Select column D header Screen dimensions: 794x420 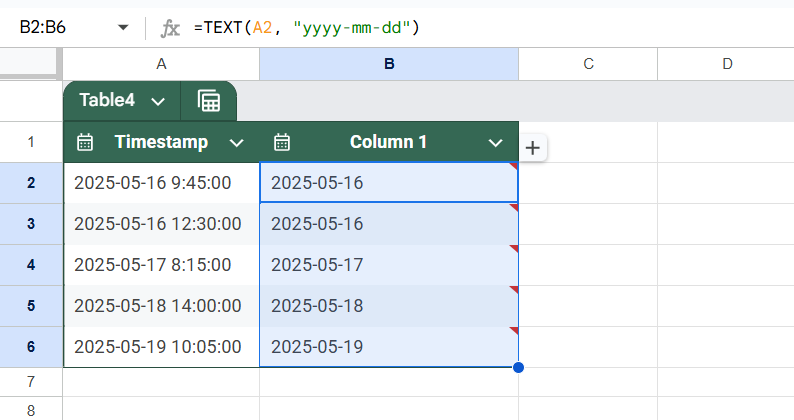point(727,64)
